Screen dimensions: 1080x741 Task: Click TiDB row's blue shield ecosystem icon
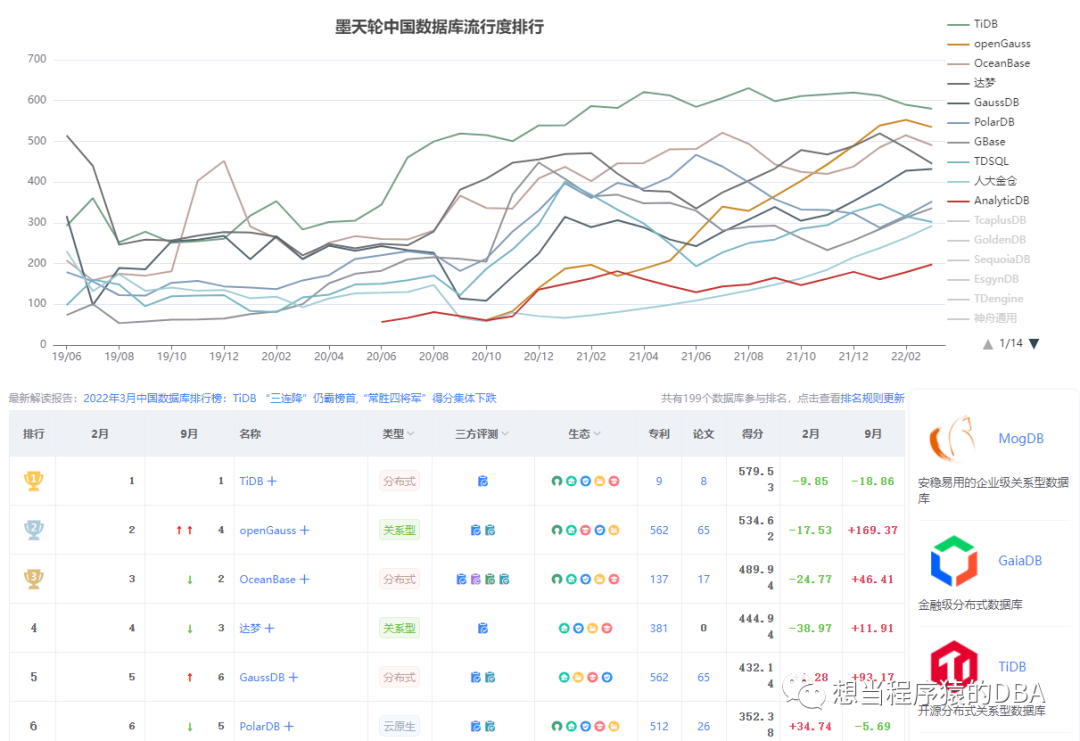click(x=585, y=481)
